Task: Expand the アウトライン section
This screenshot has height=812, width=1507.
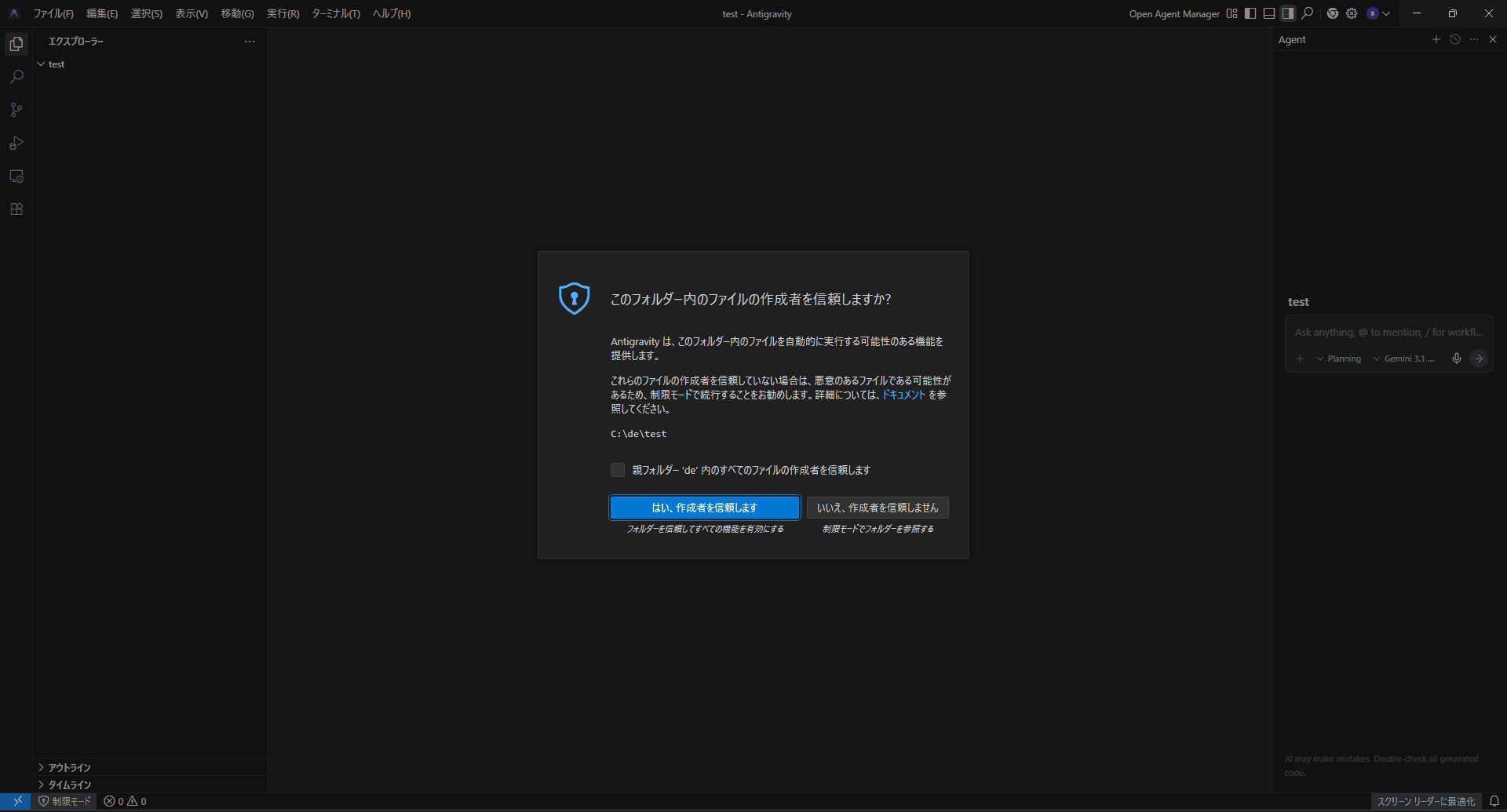Action: tap(70, 767)
